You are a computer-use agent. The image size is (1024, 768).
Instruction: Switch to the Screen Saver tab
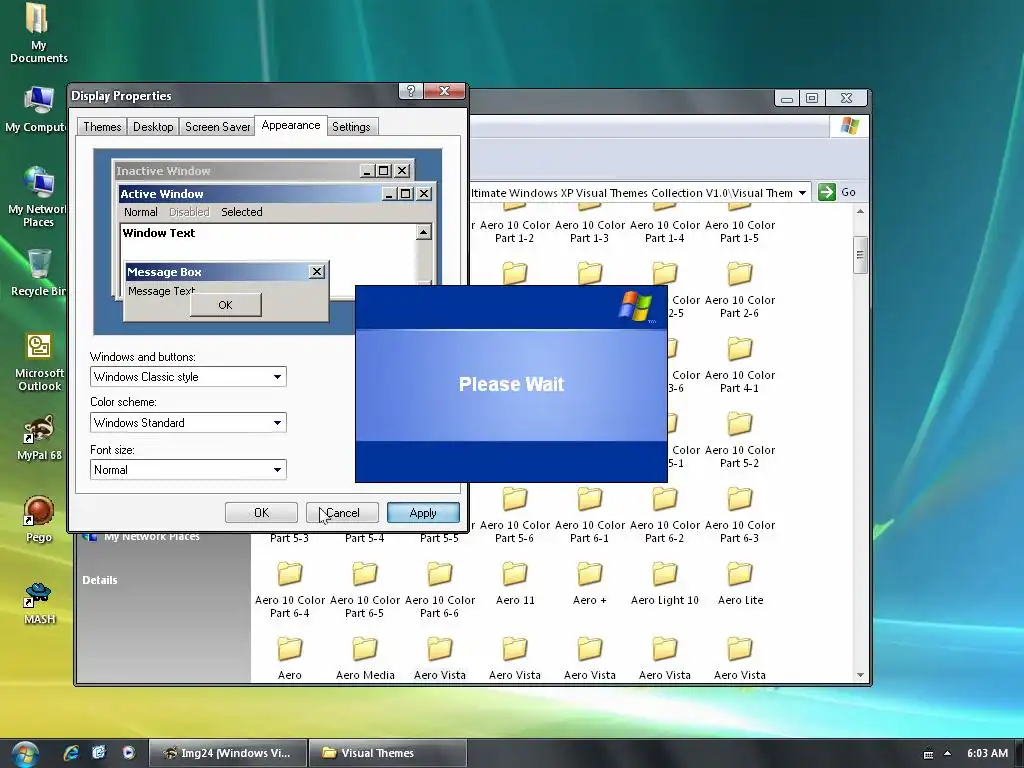pos(217,127)
